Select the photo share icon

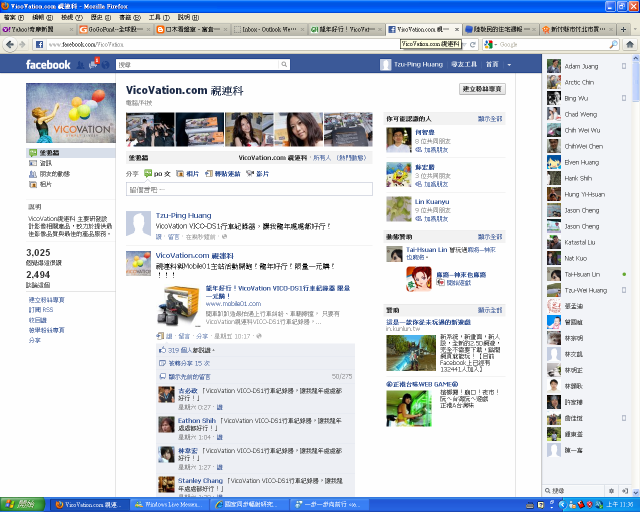(180, 174)
